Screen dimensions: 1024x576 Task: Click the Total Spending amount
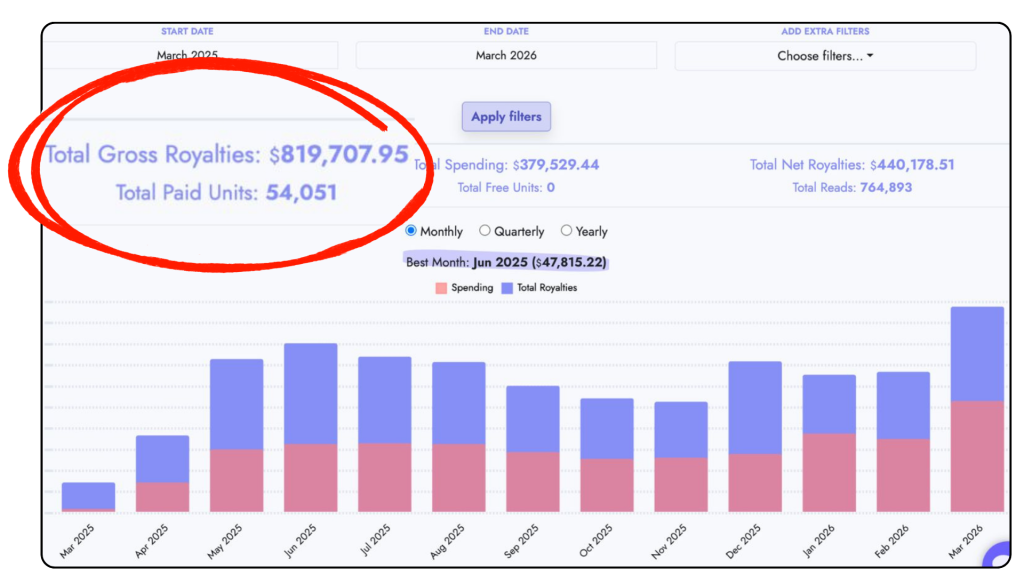tap(555, 165)
